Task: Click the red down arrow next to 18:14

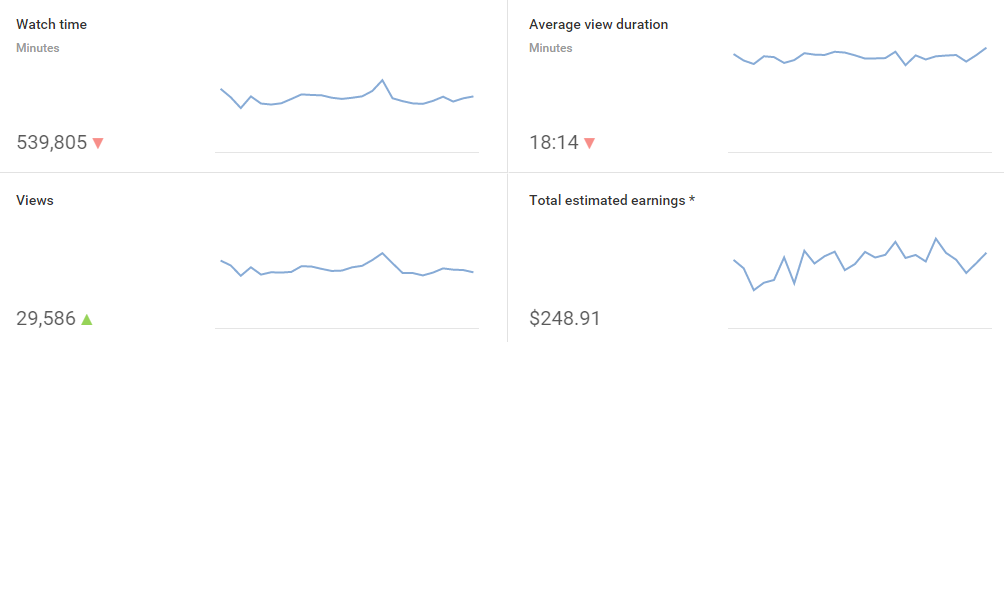Action: (x=589, y=143)
